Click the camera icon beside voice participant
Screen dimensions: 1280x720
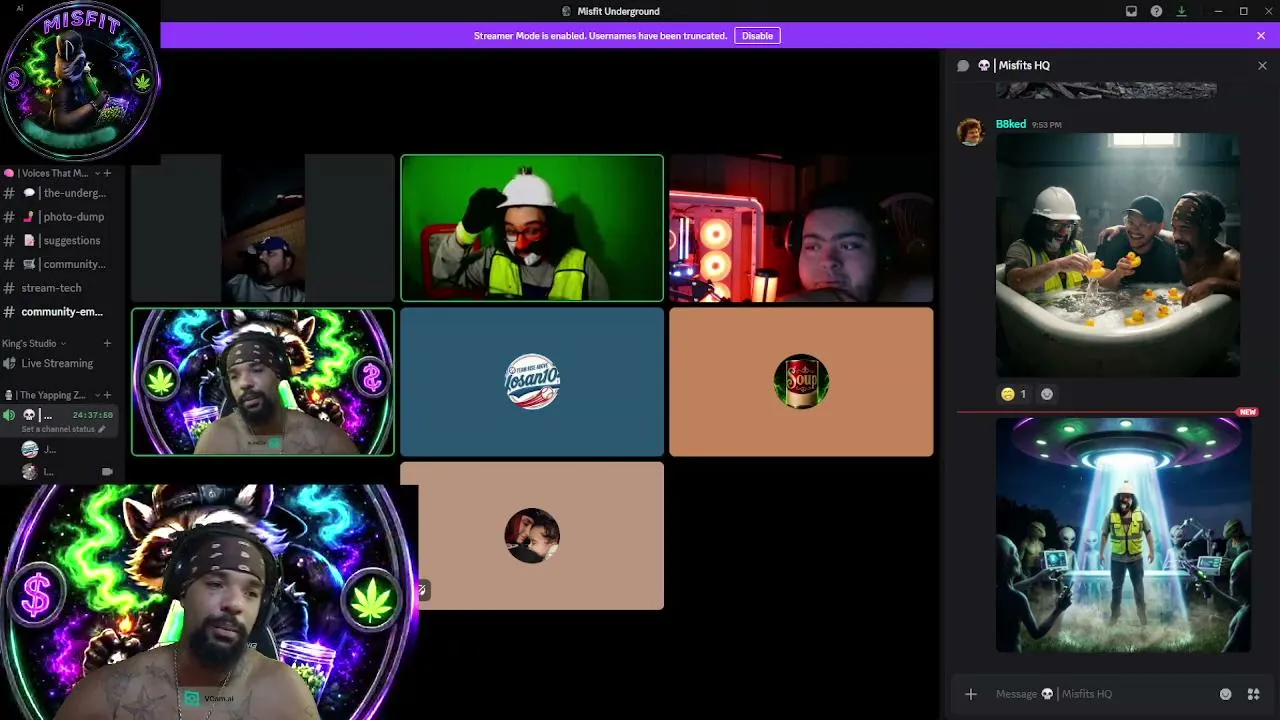tap(106, 471)
